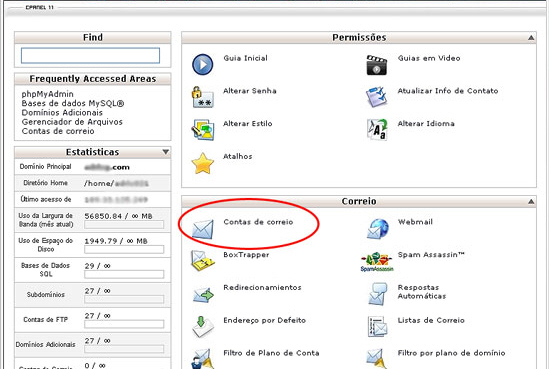The image size is (549, 369).
Task: Click the Domínios Adicionais usage bar
Action: tap(124, 349)
